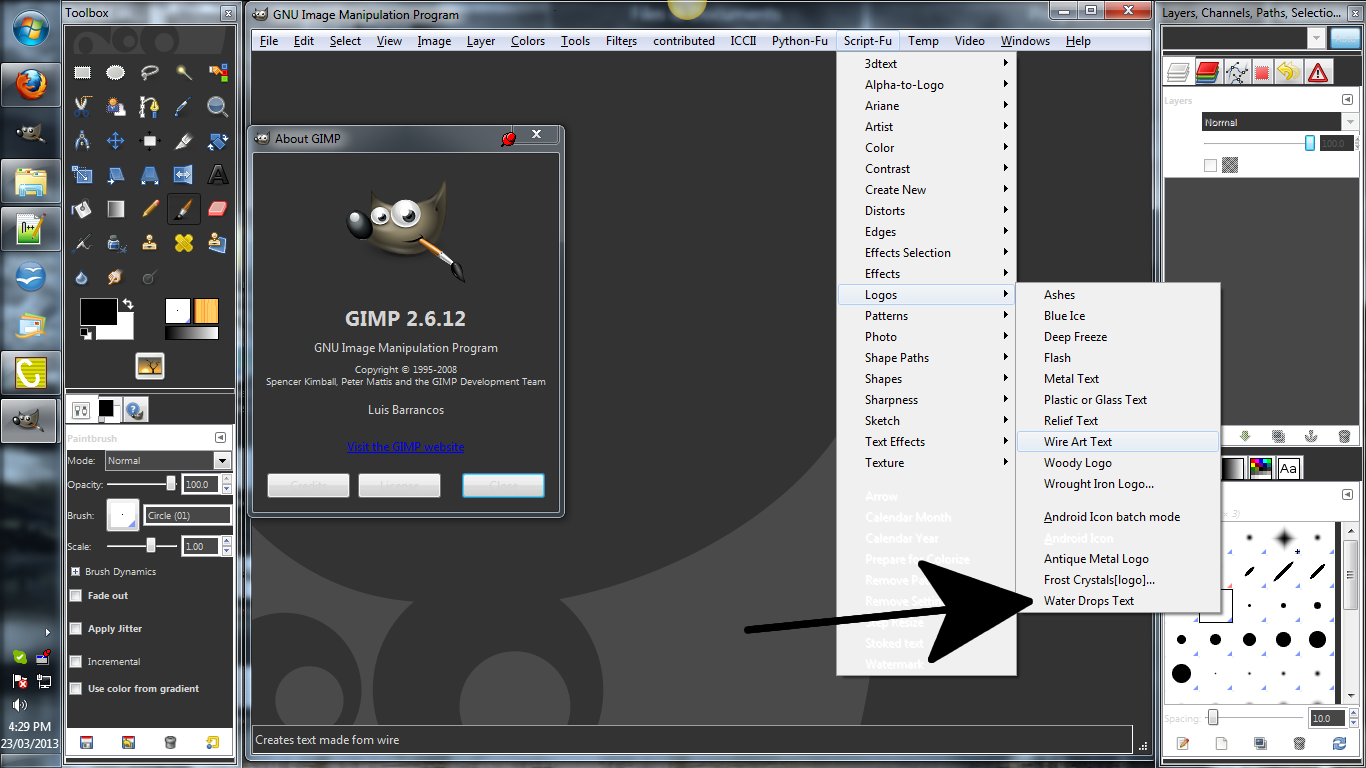Select the Eraser tool
Image resolution: width=1366 pixels, height=768 pixels.
[218, 209]
